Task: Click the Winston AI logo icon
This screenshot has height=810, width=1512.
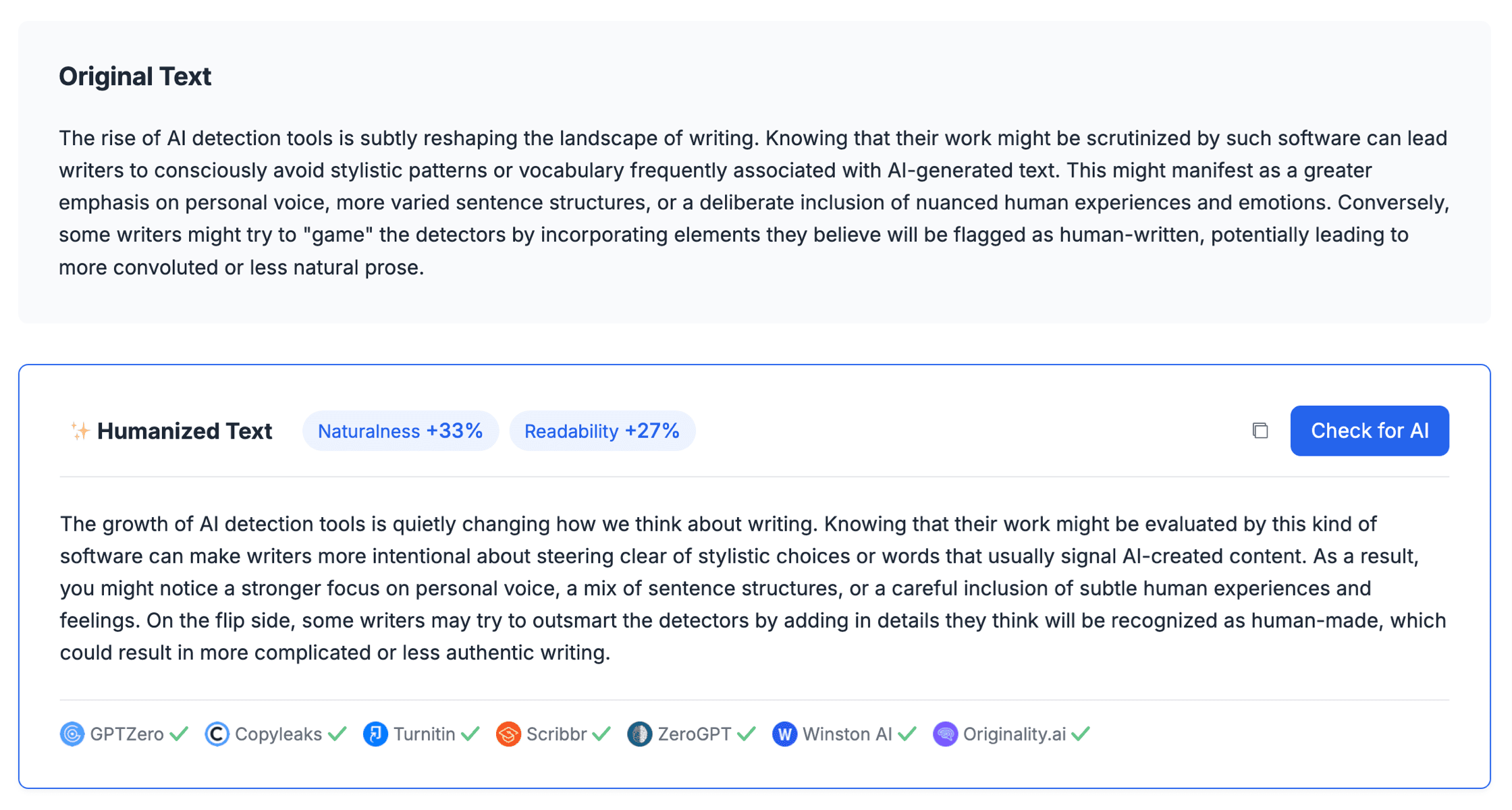Action: [x=784, y=734]
